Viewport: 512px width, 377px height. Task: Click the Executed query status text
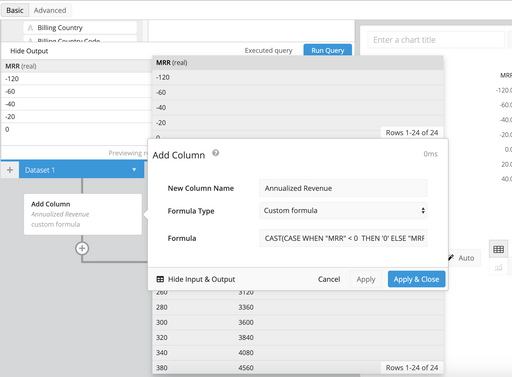[x=268, y=50]
